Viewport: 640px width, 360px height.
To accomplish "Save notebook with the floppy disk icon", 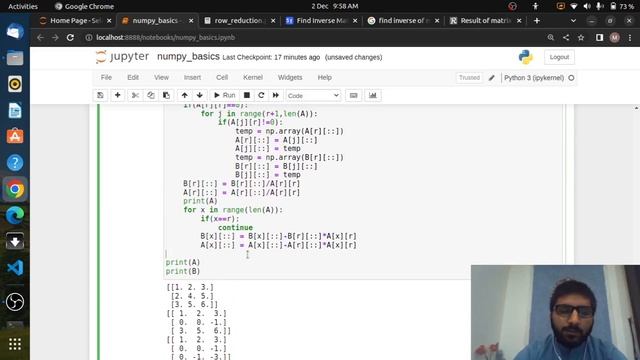I will (100, 95).
